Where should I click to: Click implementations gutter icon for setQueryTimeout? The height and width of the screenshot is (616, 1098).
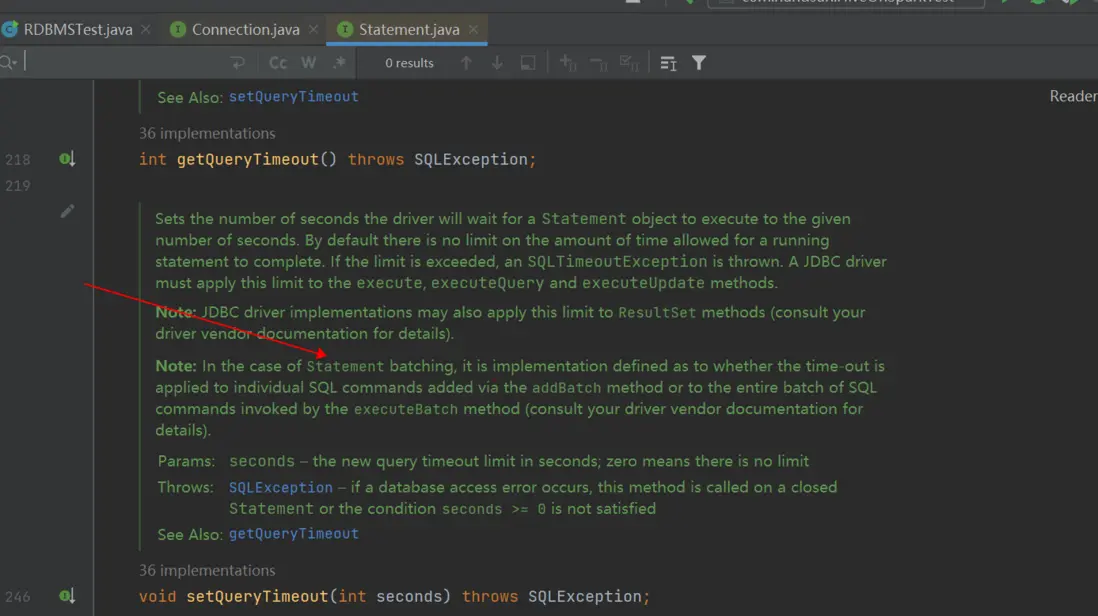pyautogui.click(x=67, y=596)
